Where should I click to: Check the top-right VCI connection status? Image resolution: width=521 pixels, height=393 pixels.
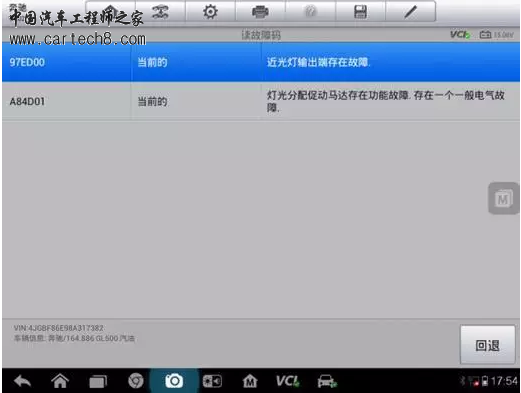(x=460, y=34)
